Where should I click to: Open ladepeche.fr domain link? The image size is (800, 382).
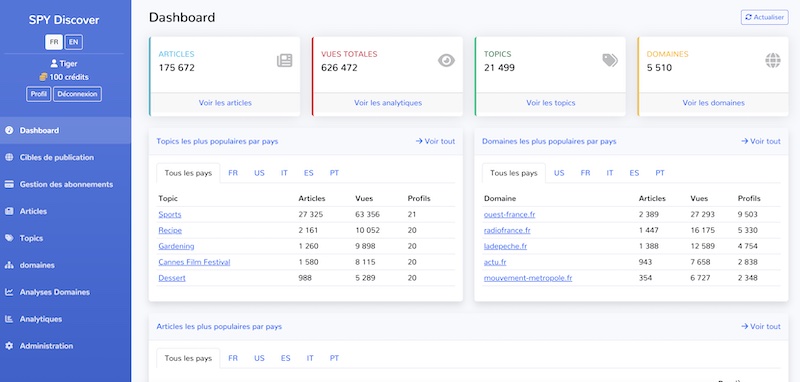click(x=505, y=246)
